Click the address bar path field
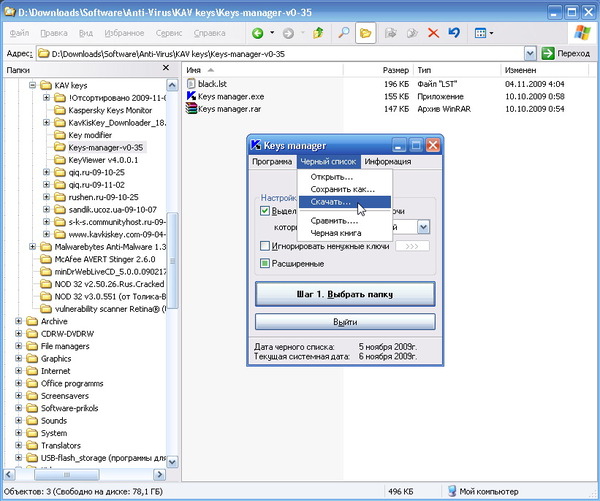Viewport: 600px width, 501px height. 280,54
